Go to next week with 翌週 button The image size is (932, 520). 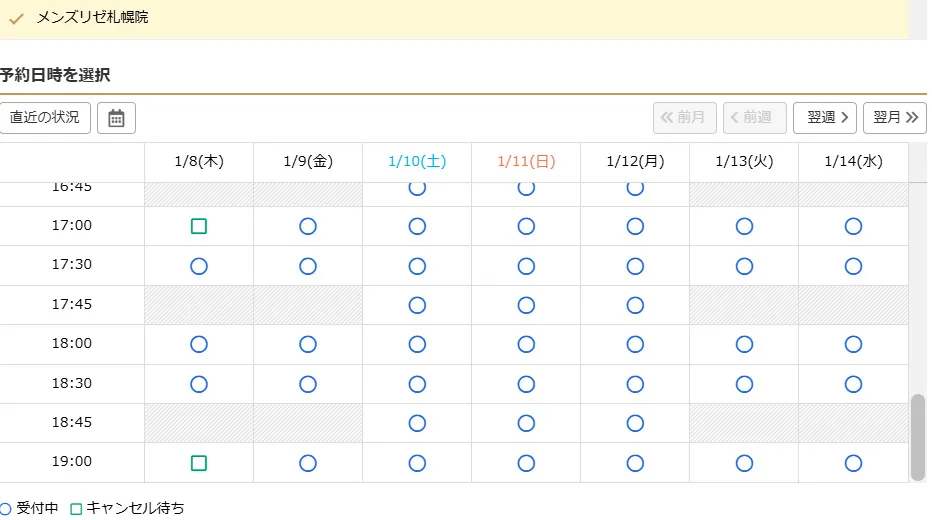[824, 118]
